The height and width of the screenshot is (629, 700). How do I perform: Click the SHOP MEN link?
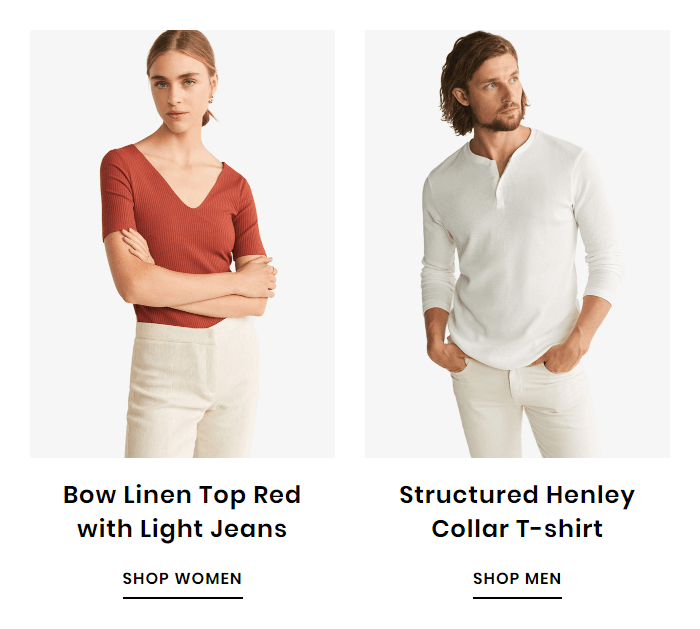pyautogui.click(x=517, y=579)
